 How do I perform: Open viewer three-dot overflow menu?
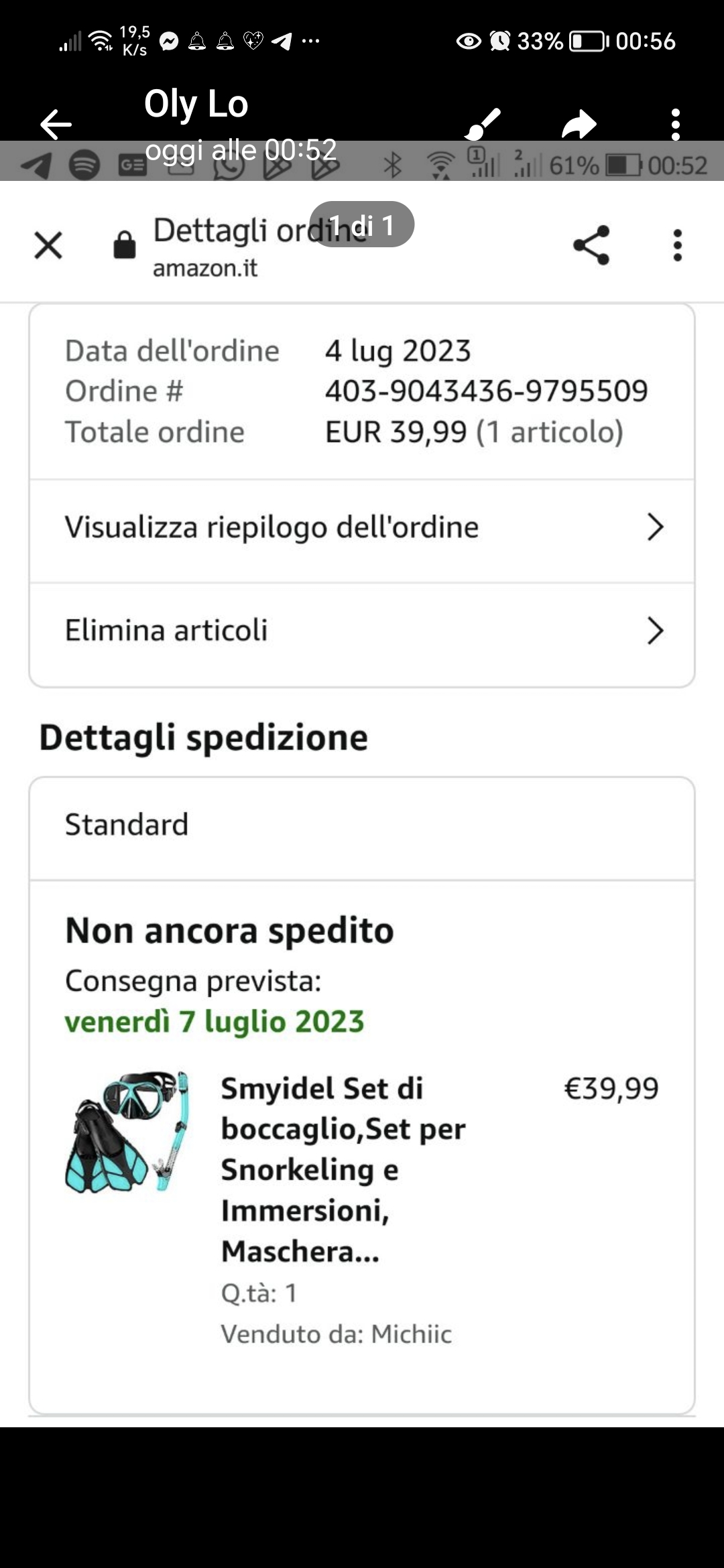[676, 124]
